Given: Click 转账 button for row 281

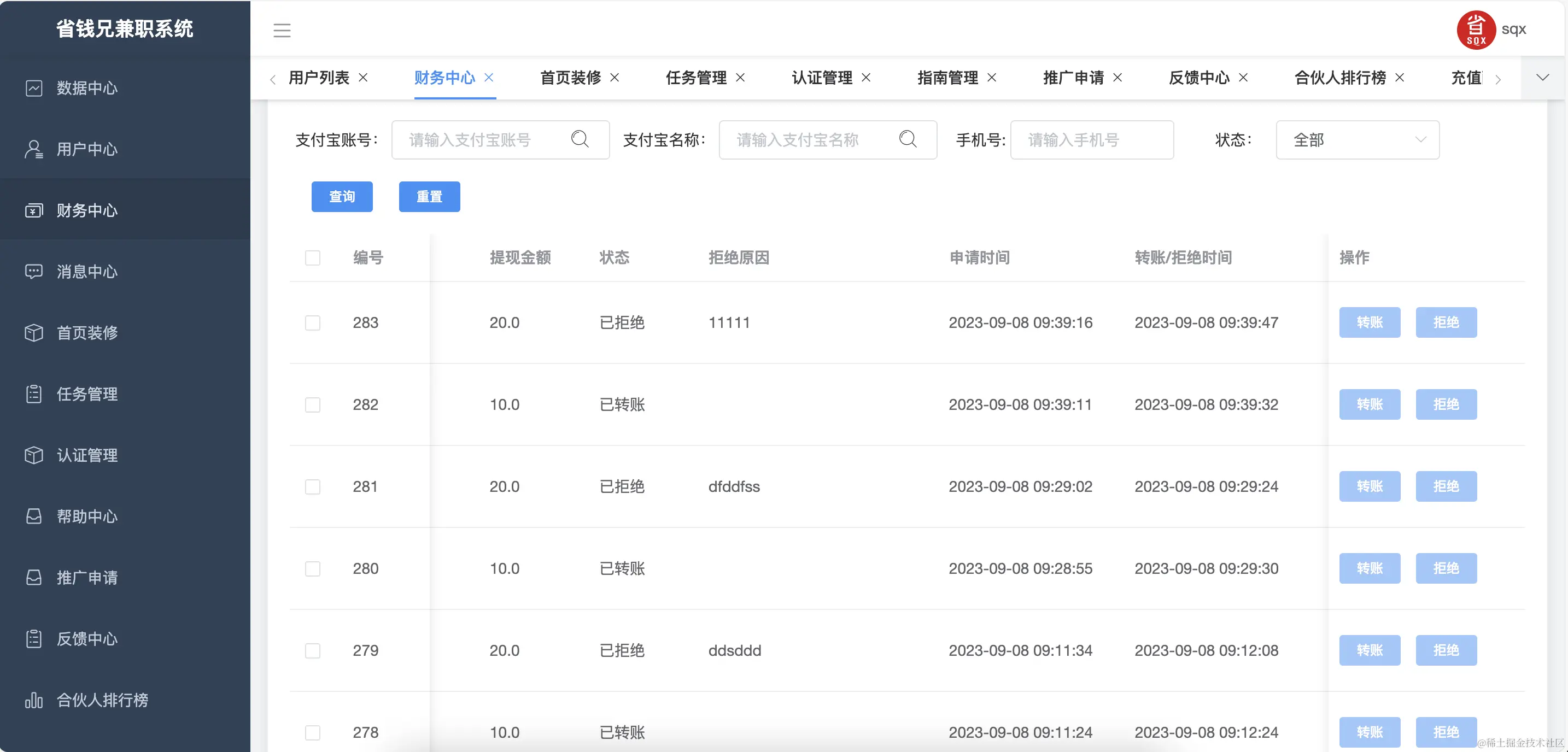Looking at the screenshot, I should [1370, 487].
